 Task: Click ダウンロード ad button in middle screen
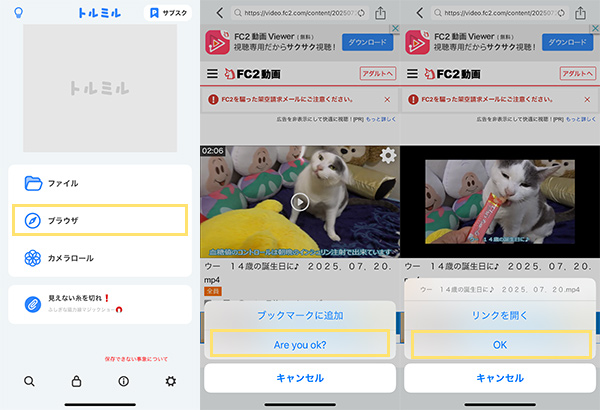pyautogui.click(x=367, y=42)
